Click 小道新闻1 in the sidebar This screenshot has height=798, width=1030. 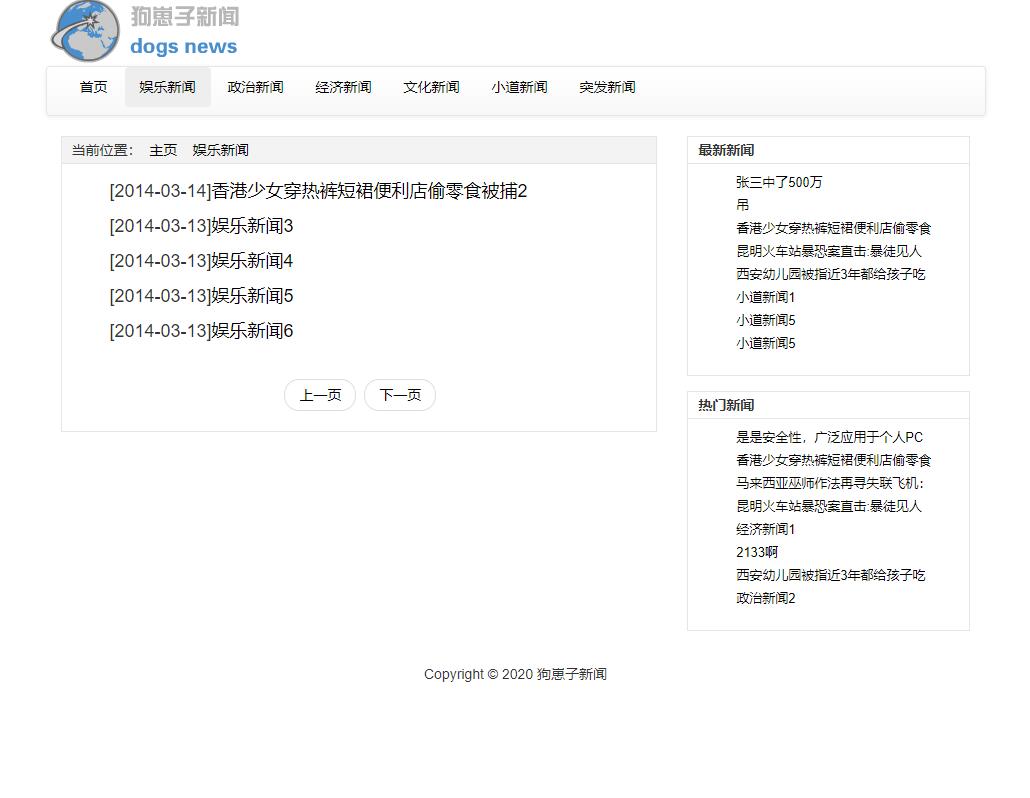click(x=764, y=297)
